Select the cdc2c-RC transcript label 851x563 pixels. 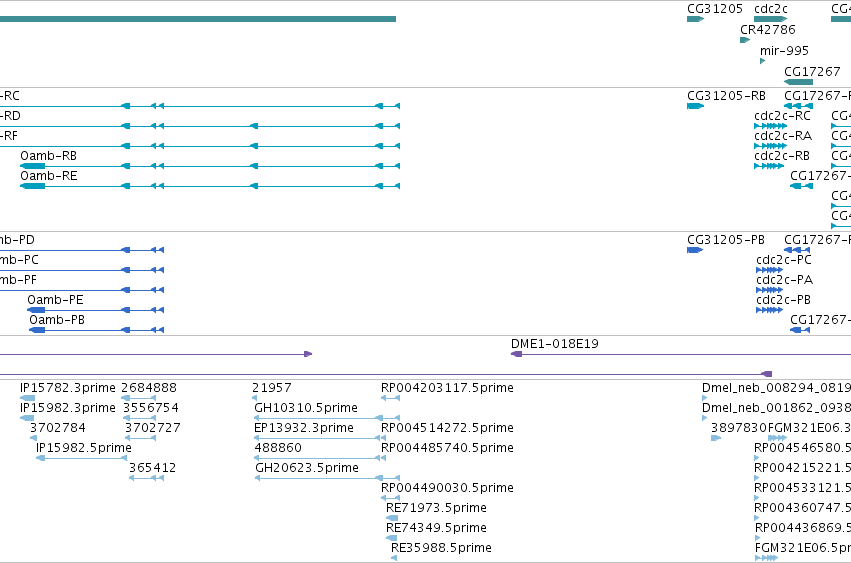point(782,116)
